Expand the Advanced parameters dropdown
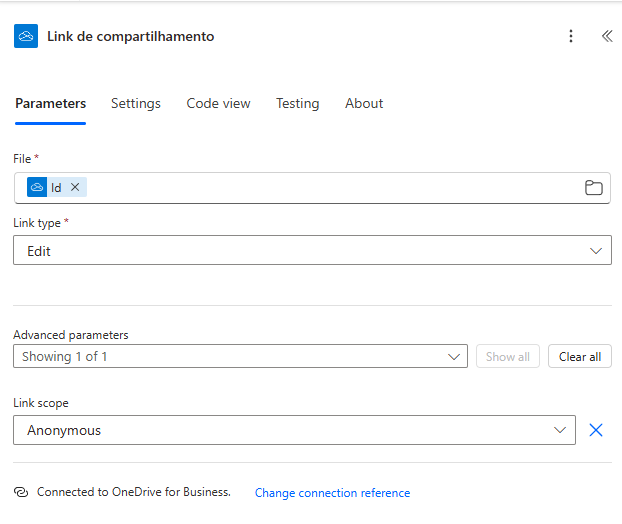The width and height of the screenshot is (622, 524). click(240, 356)
